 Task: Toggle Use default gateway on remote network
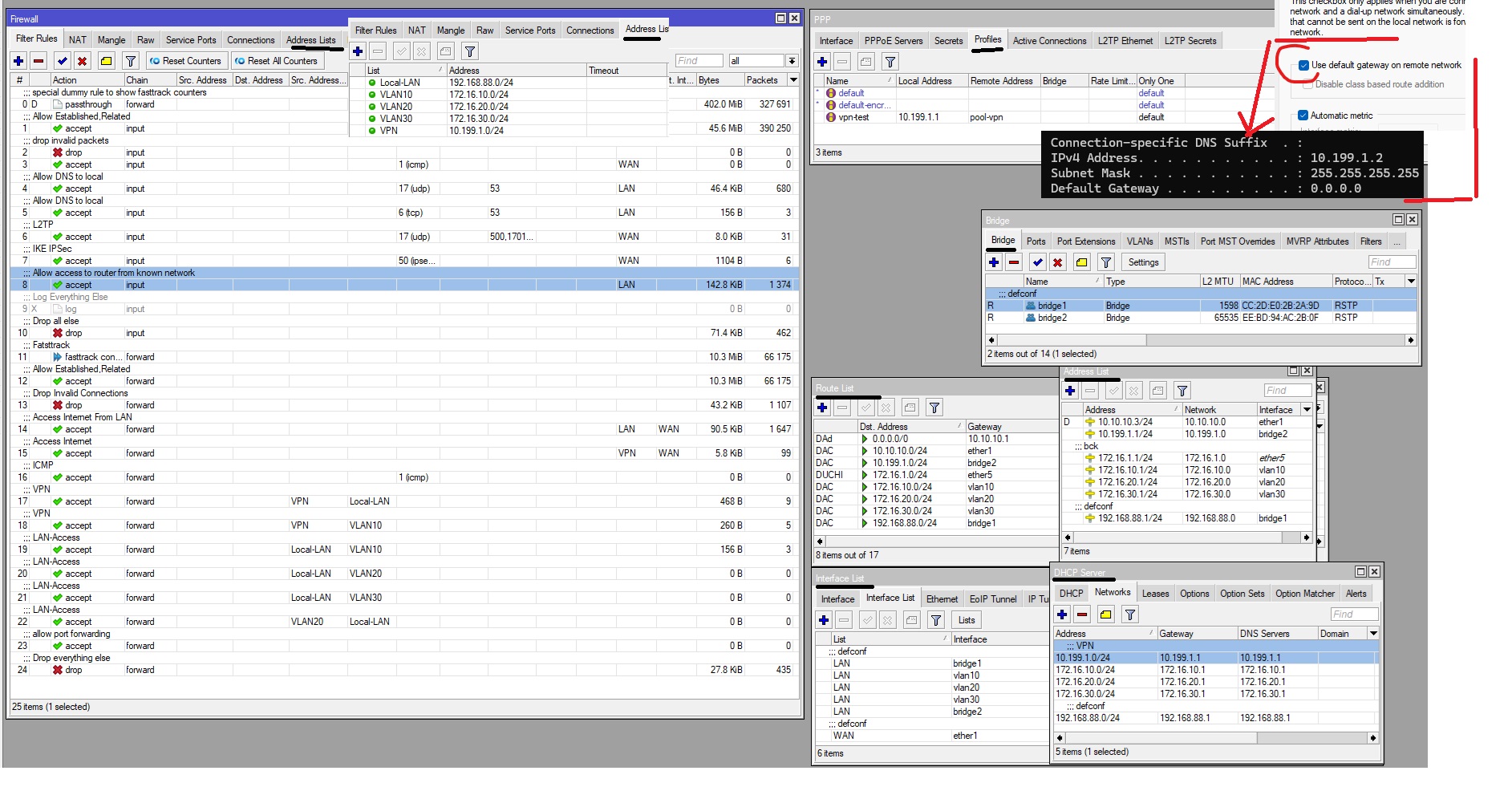tap(1303, 66)
